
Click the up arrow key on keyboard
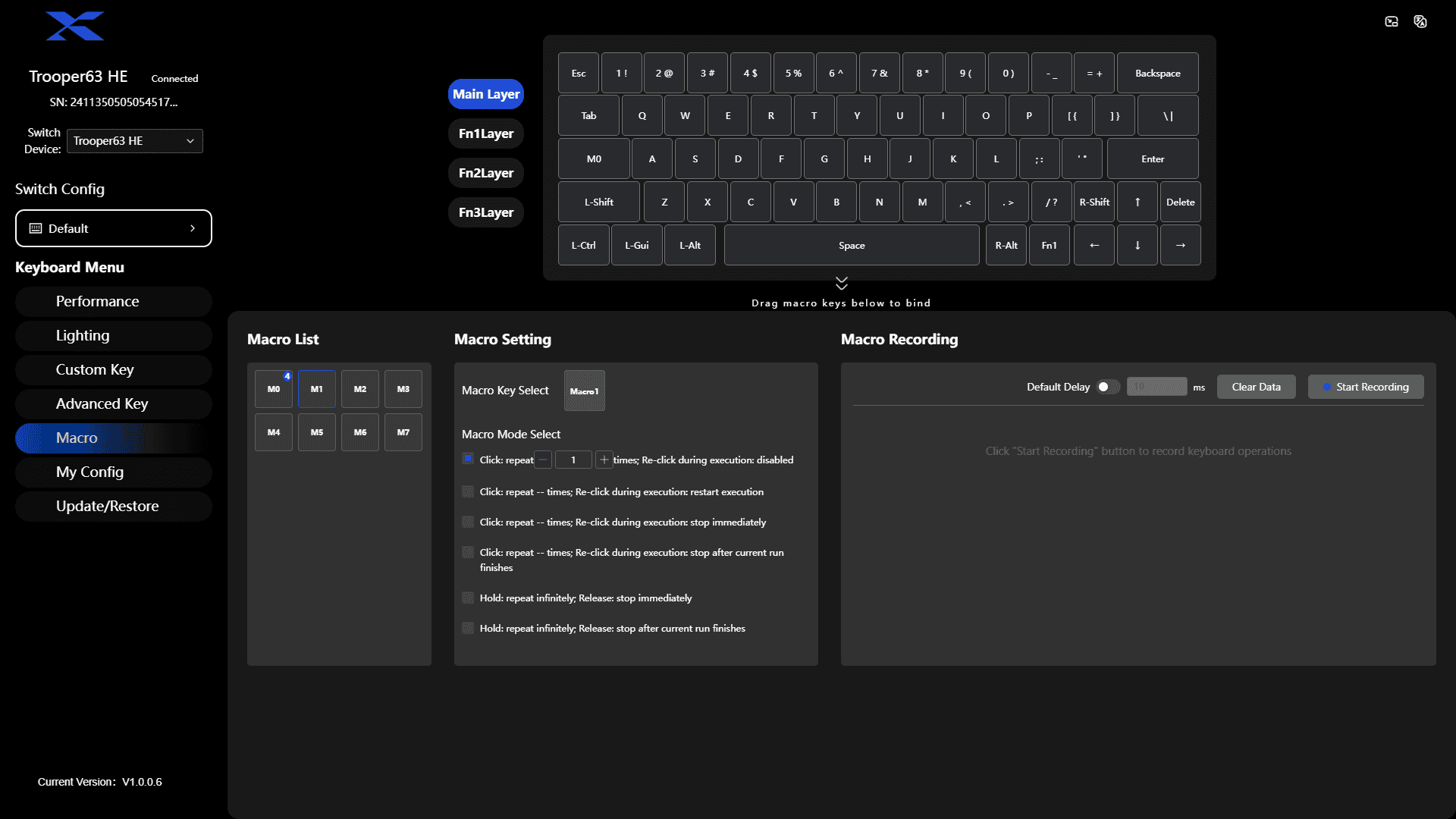(1137, 202)
